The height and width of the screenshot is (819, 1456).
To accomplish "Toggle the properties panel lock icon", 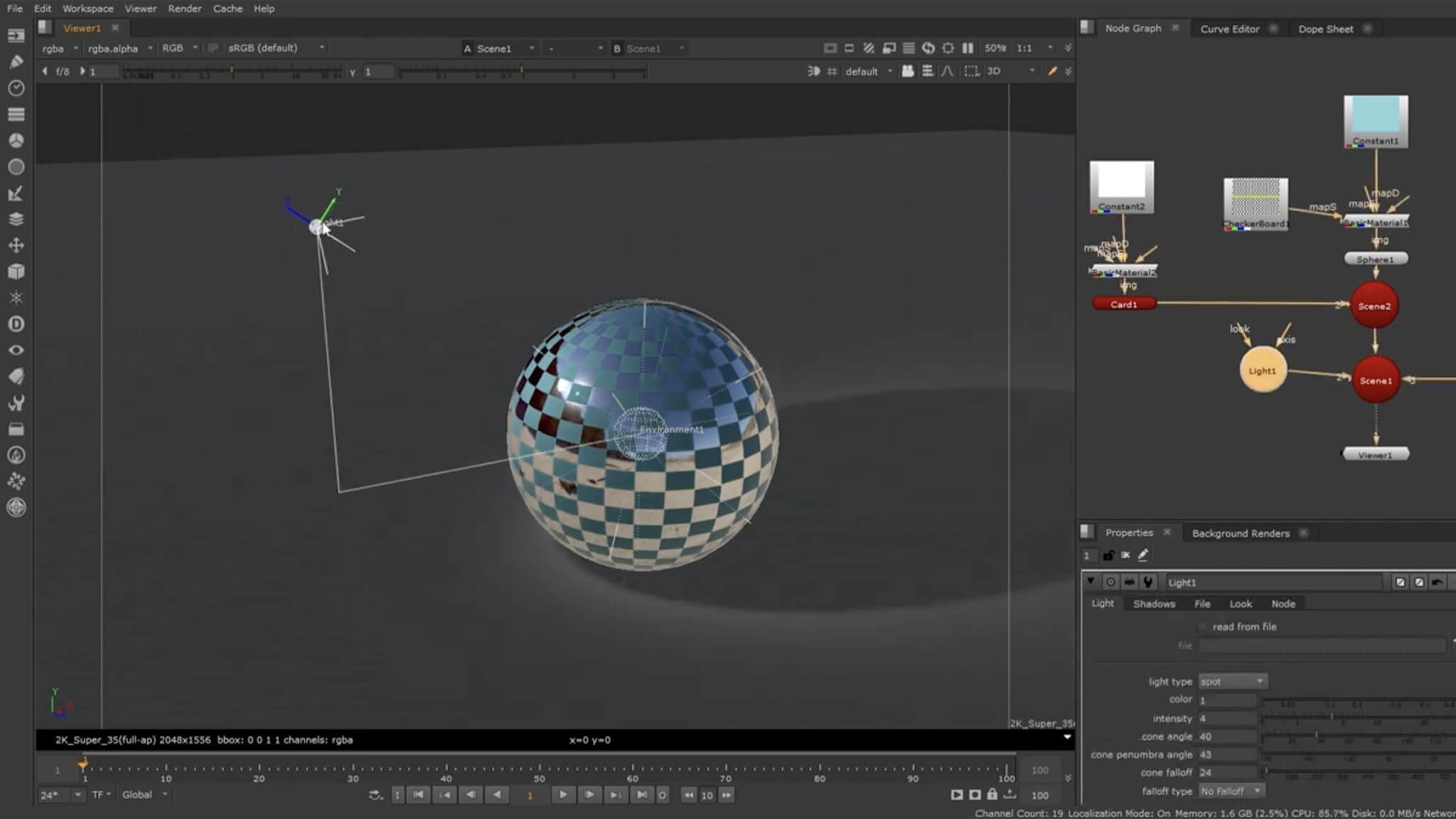I will point(1108,555).
